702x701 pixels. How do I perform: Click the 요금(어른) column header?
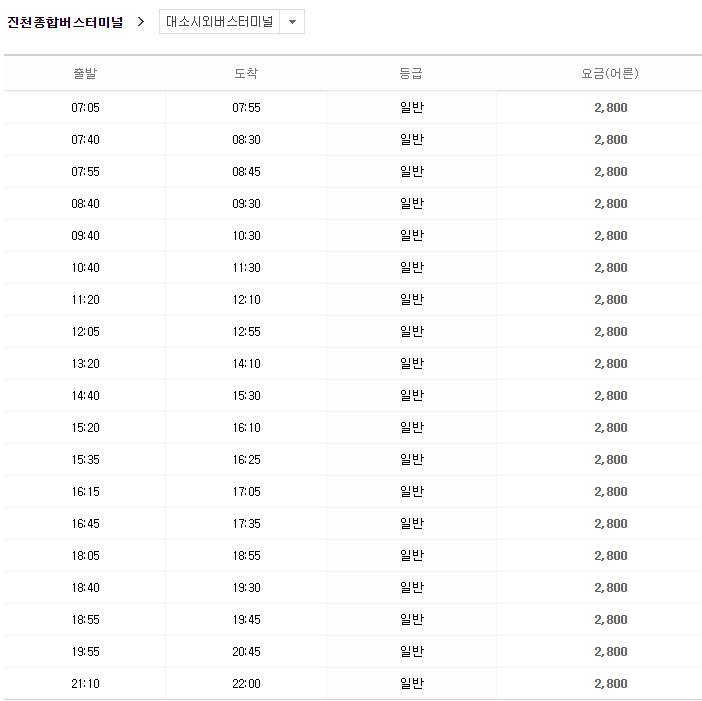pyautogui.click(x=610, y=74)
